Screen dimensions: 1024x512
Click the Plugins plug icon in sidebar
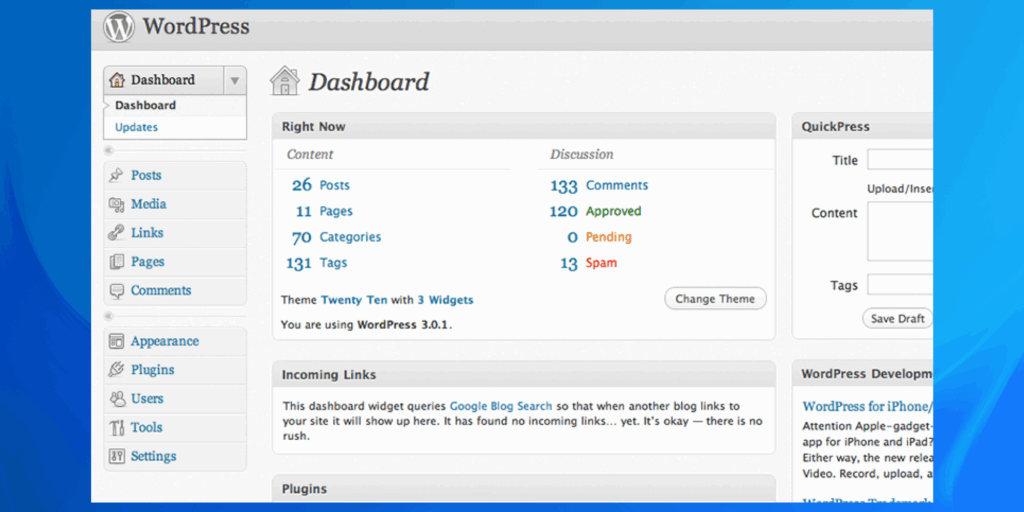click(x=116, y=370)
